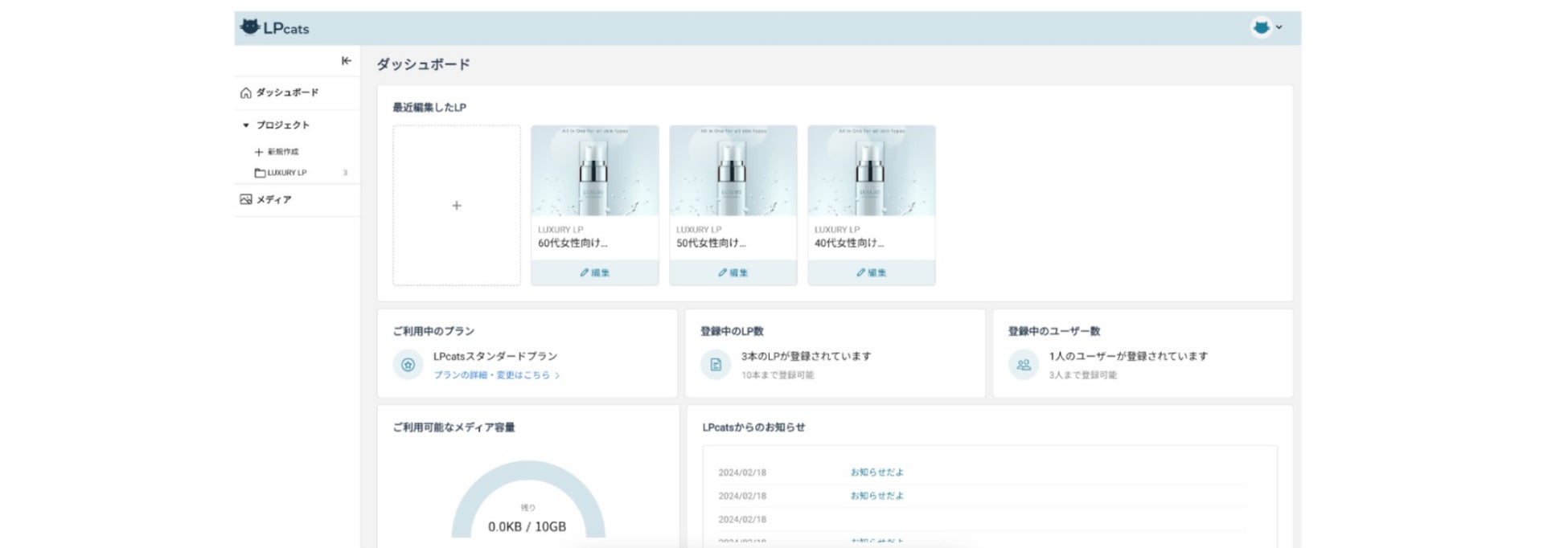Click the image icon beside メディア
The height and width of the screenshot is (548, 1568).
(246, 199)
